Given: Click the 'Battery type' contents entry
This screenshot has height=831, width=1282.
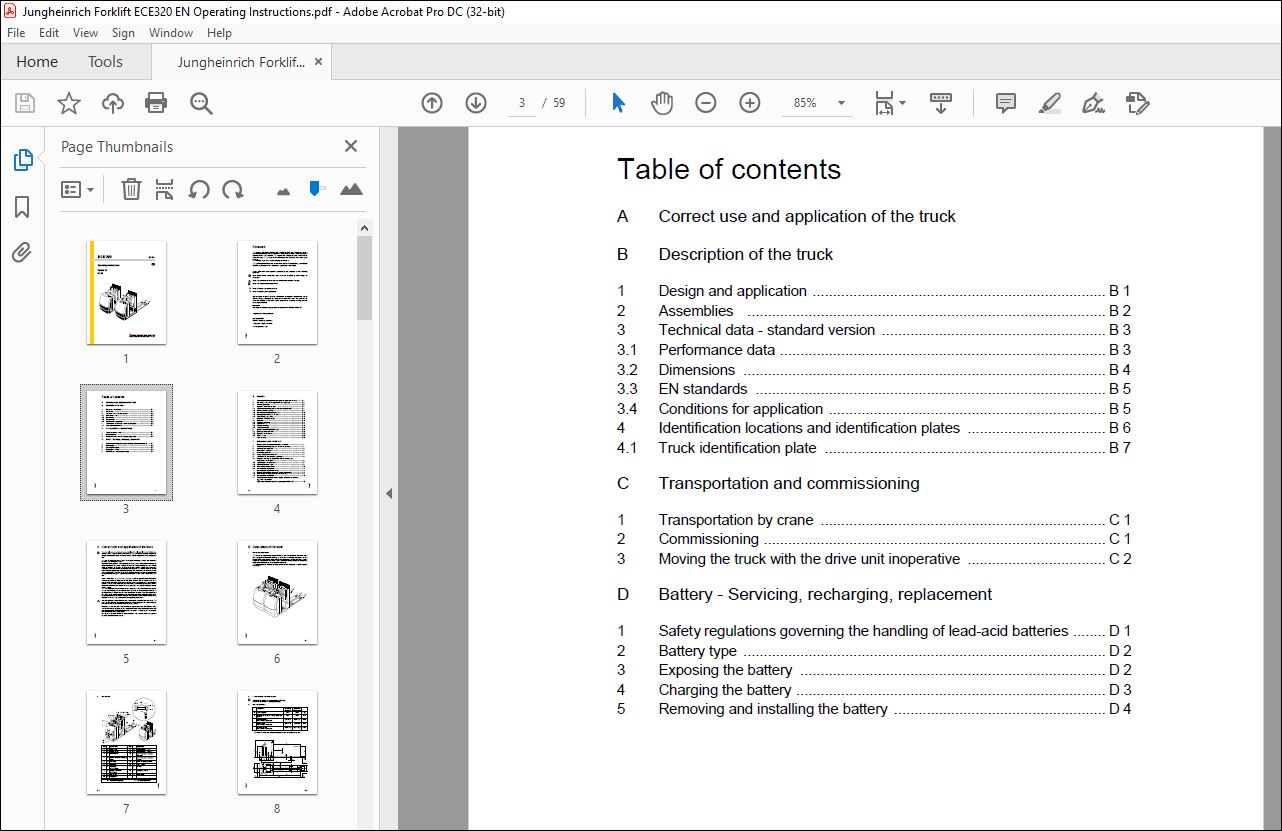Looking at the screenshot, I should pos(874,651).
